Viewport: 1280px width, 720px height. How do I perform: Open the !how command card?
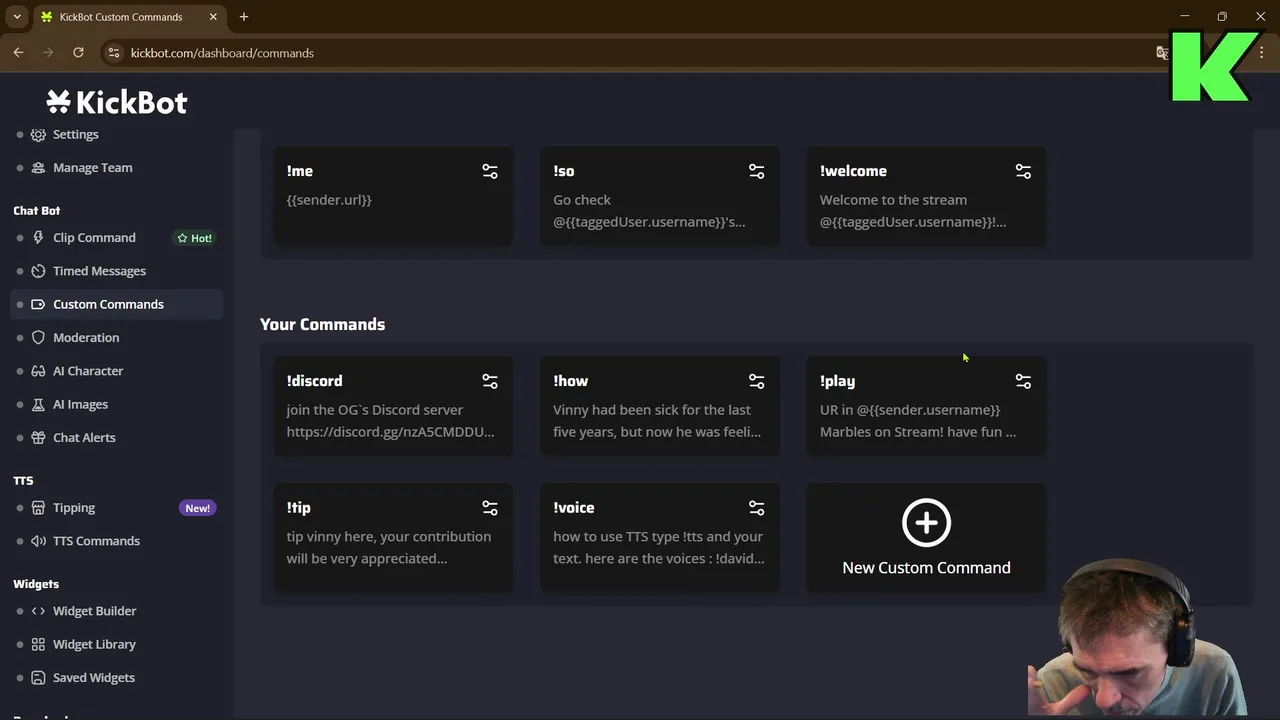click(660, 407)
